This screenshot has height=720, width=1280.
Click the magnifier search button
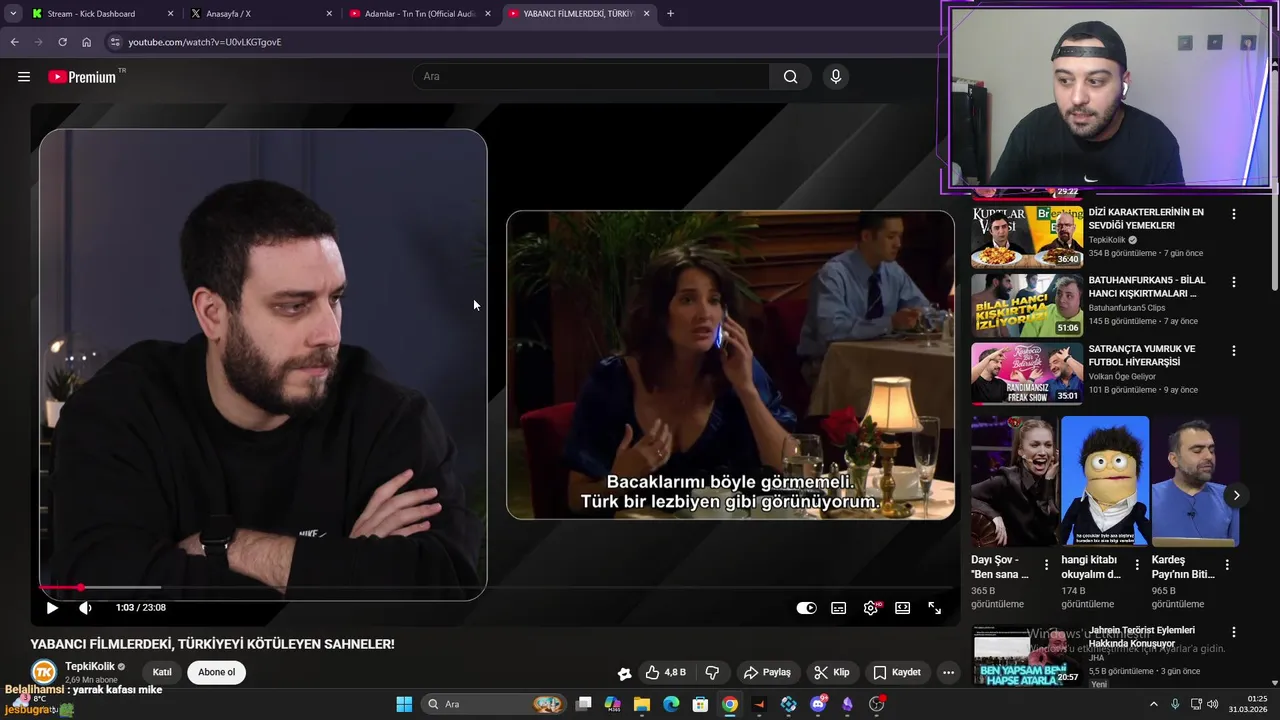[x=790, y=77]
